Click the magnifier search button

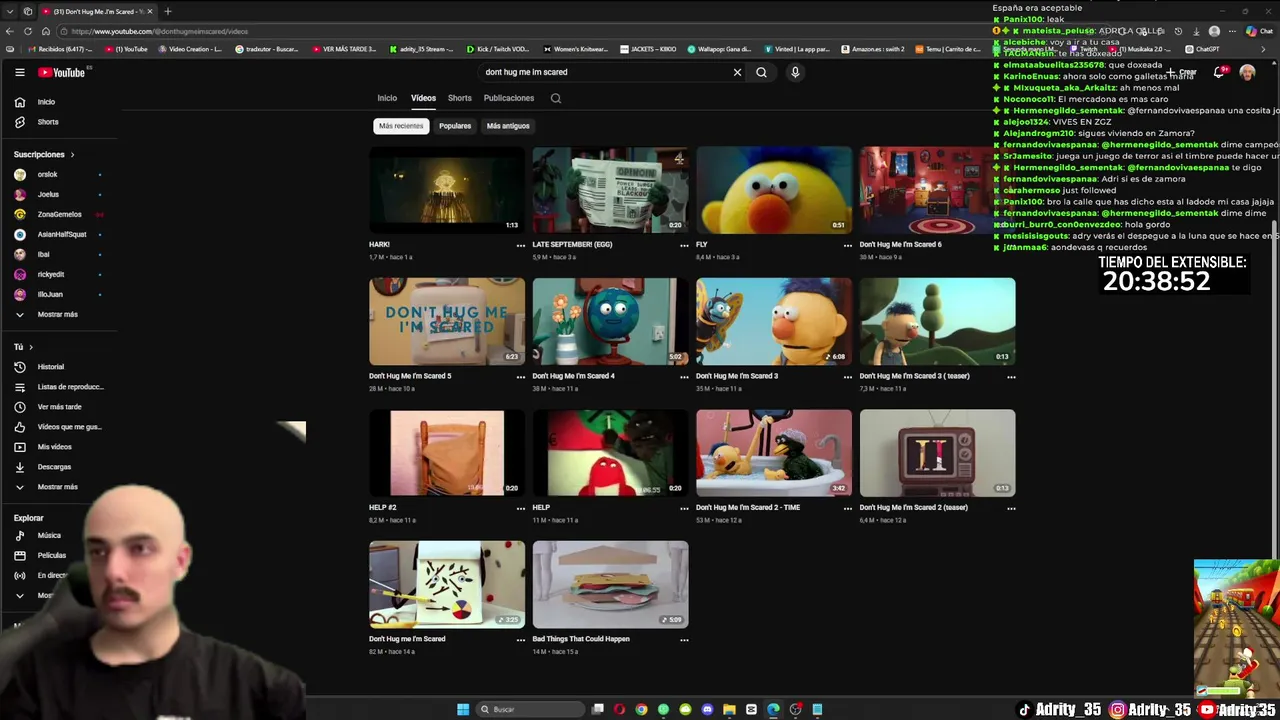761,72
